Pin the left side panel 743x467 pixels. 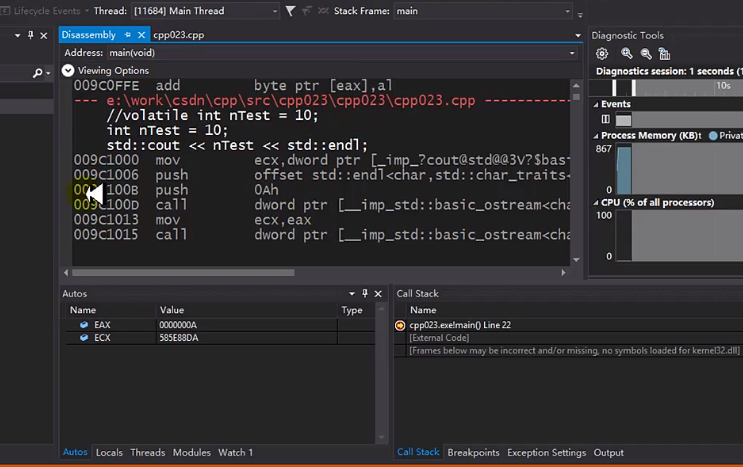[31, 35]
